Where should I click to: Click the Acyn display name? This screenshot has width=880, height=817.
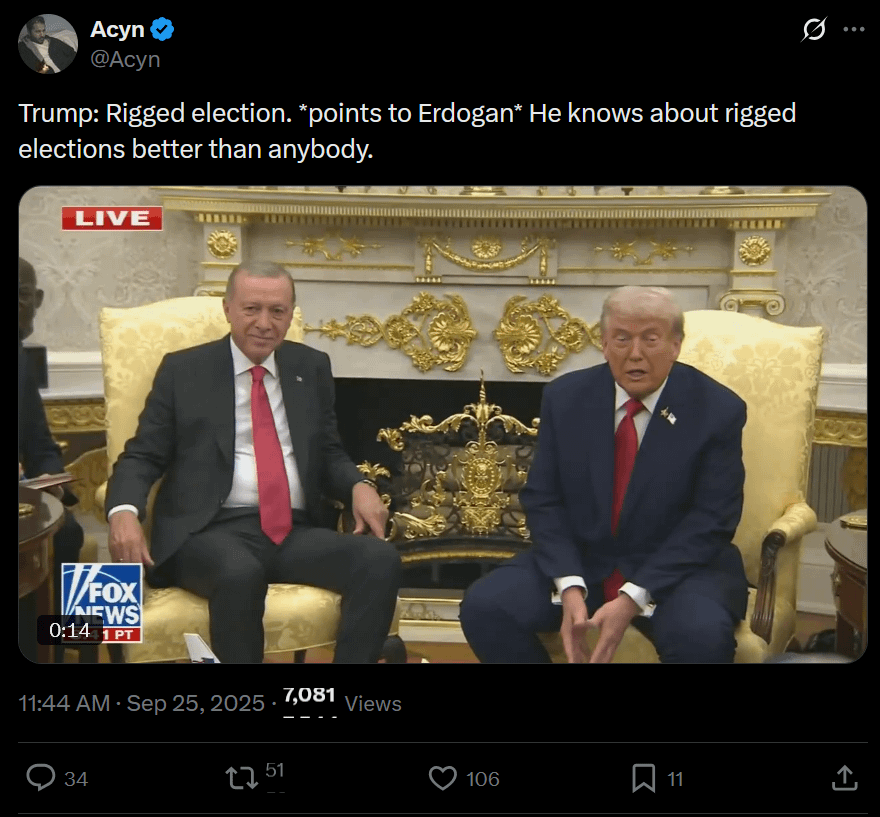(x=117, y=29)
